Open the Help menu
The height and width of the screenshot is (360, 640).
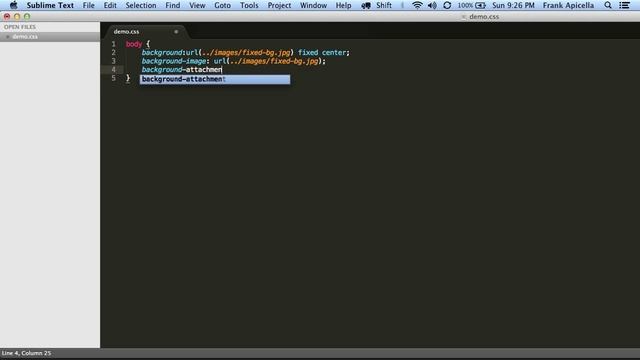pyautogui.click(x=343, y=5)
